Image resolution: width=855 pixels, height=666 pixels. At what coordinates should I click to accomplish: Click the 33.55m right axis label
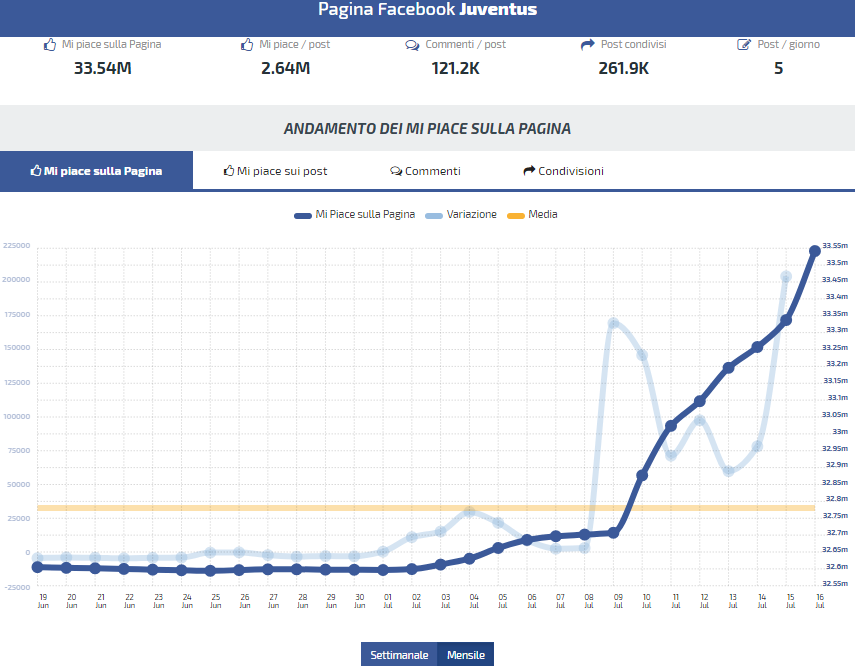pos(835,245)
